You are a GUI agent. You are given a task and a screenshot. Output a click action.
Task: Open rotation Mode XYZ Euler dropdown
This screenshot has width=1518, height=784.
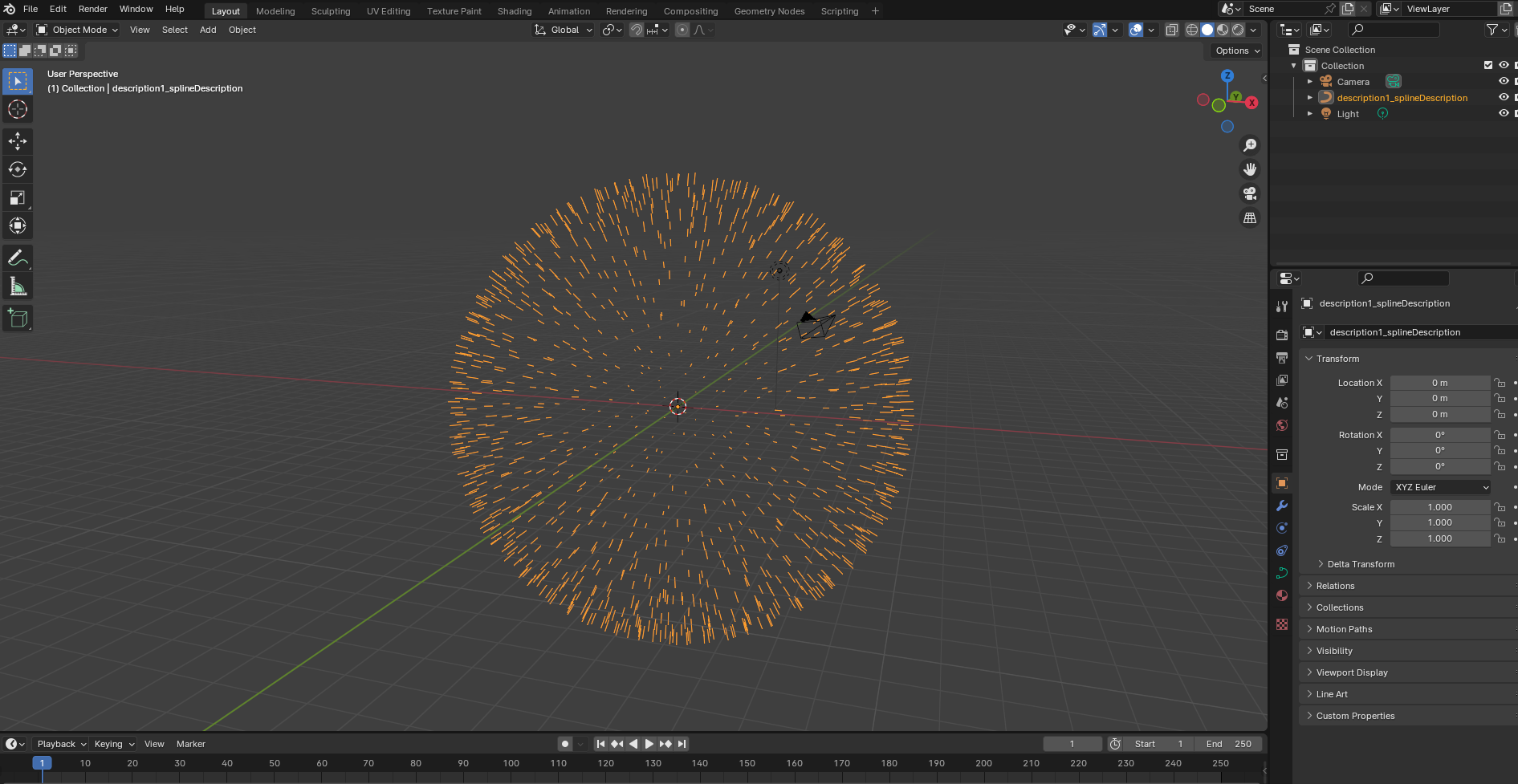point(1441,487)
